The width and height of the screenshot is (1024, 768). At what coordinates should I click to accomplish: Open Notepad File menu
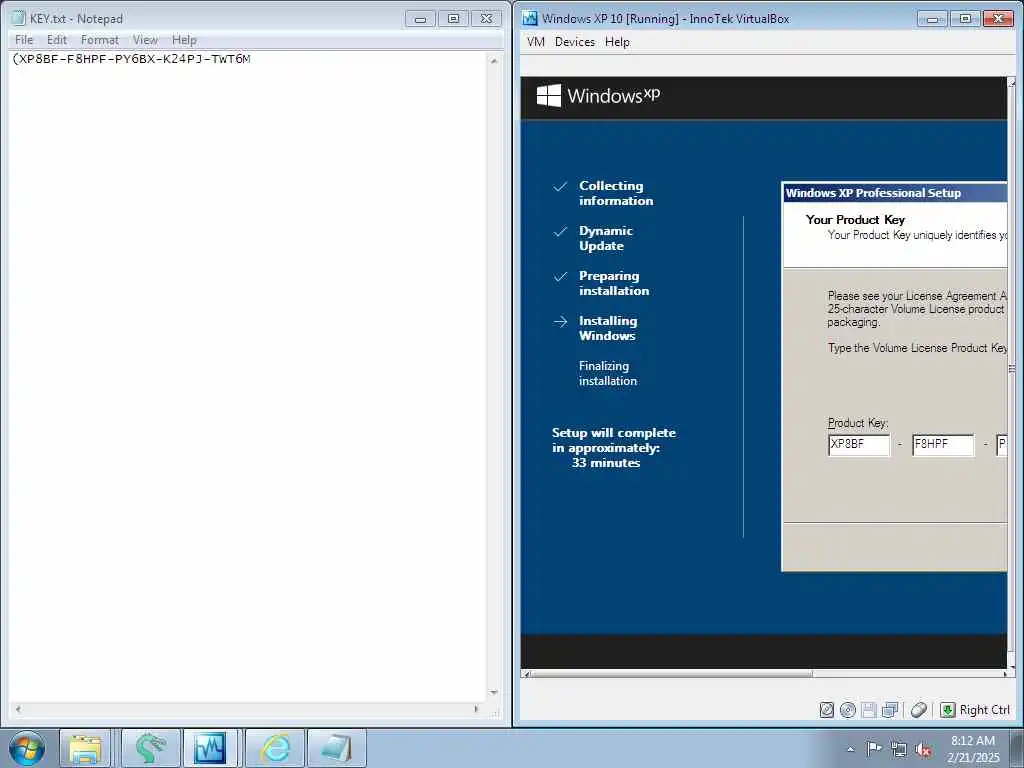pos(24,40)
